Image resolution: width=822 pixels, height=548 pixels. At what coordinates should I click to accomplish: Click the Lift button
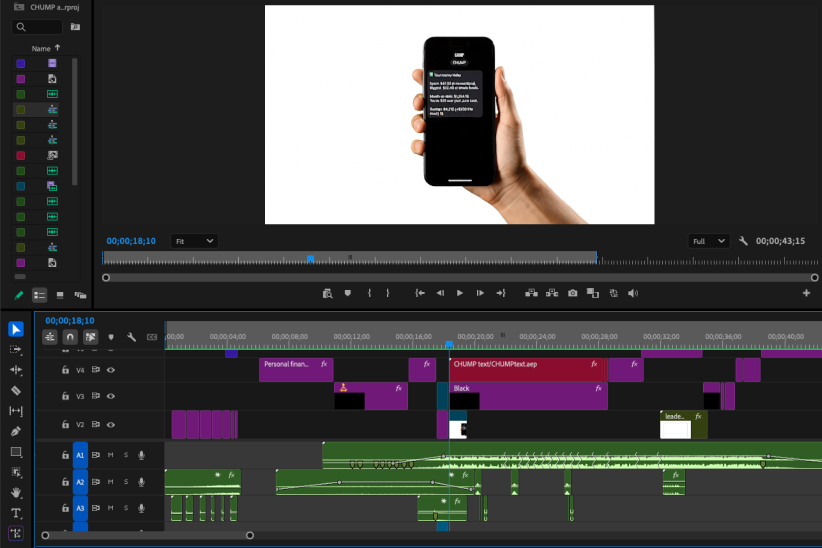pos(532,293)
